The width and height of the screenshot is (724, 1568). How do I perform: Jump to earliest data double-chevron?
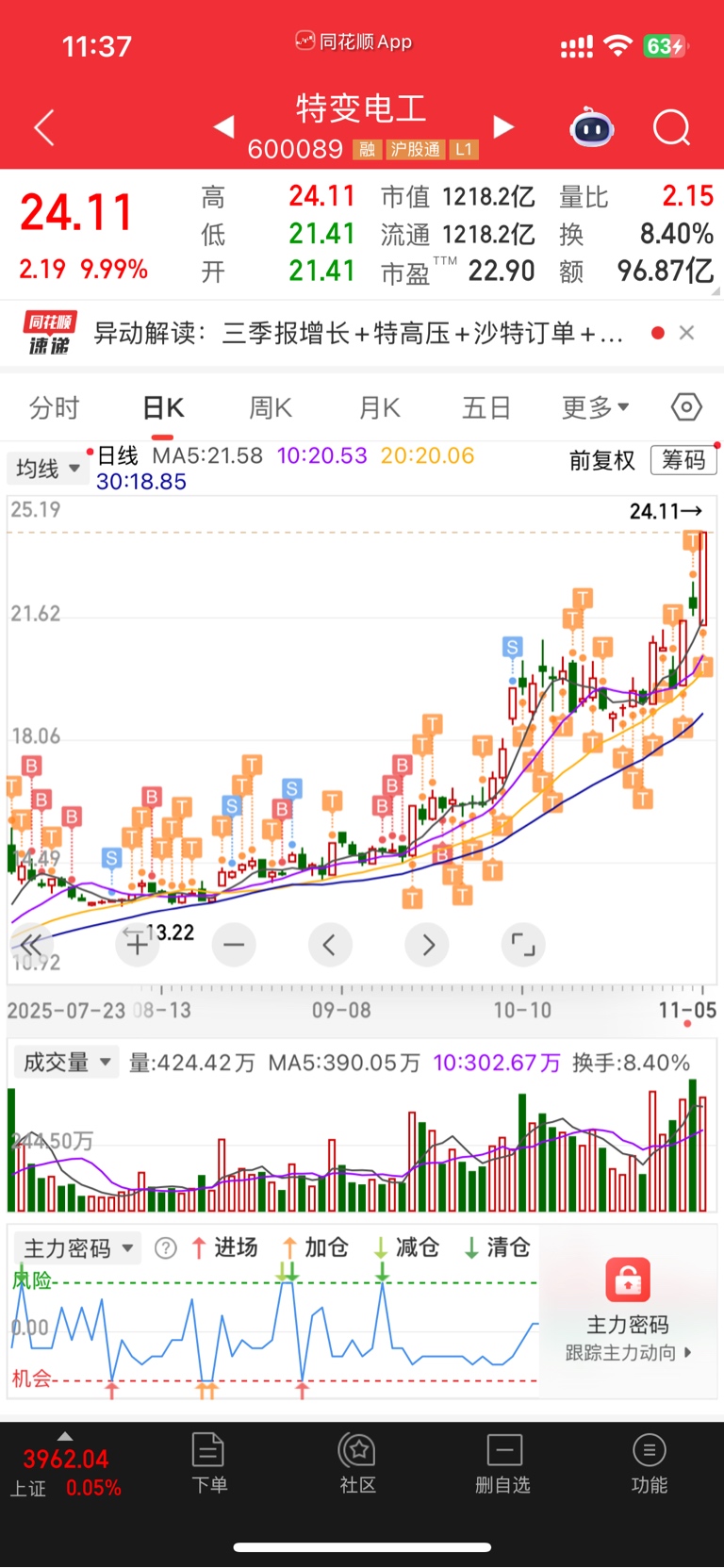30,944
